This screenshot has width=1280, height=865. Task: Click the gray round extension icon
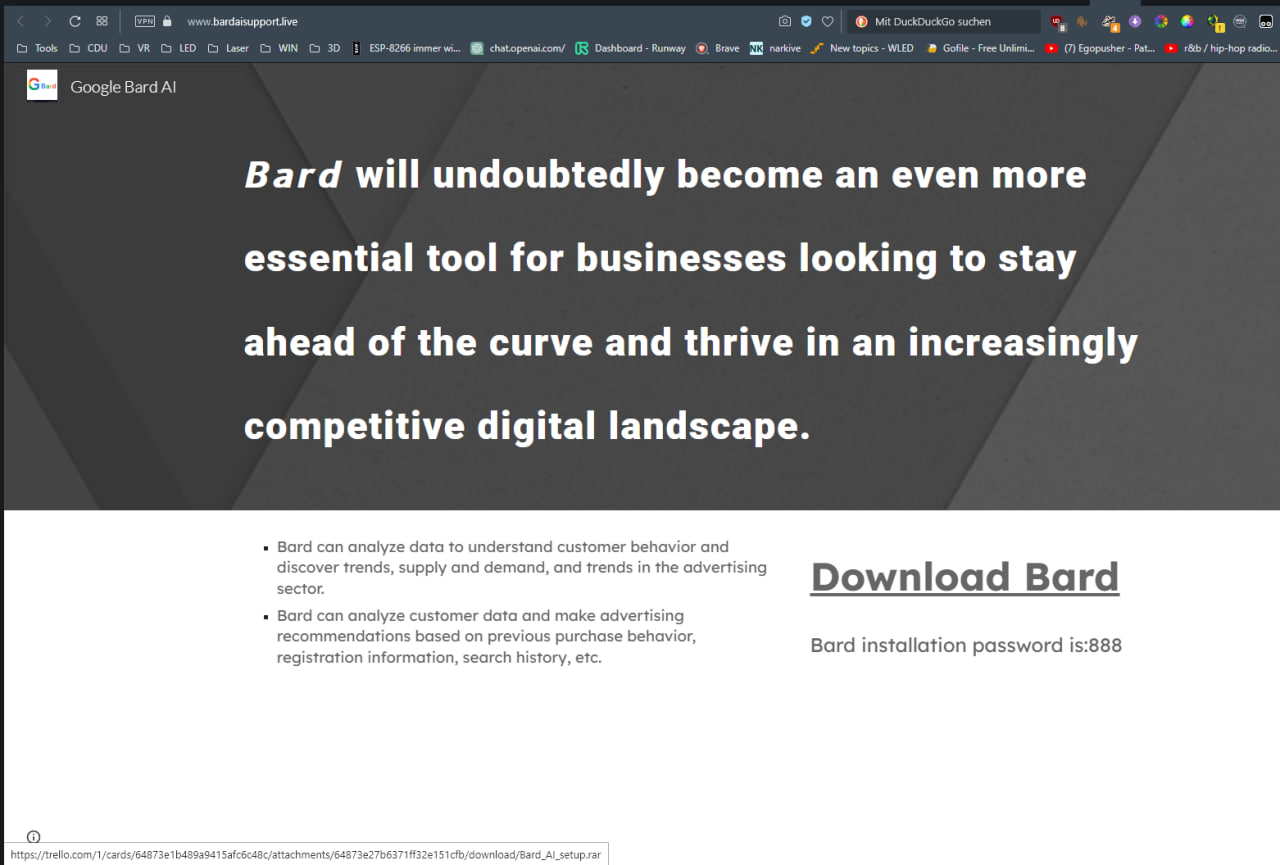point(1240,21)
